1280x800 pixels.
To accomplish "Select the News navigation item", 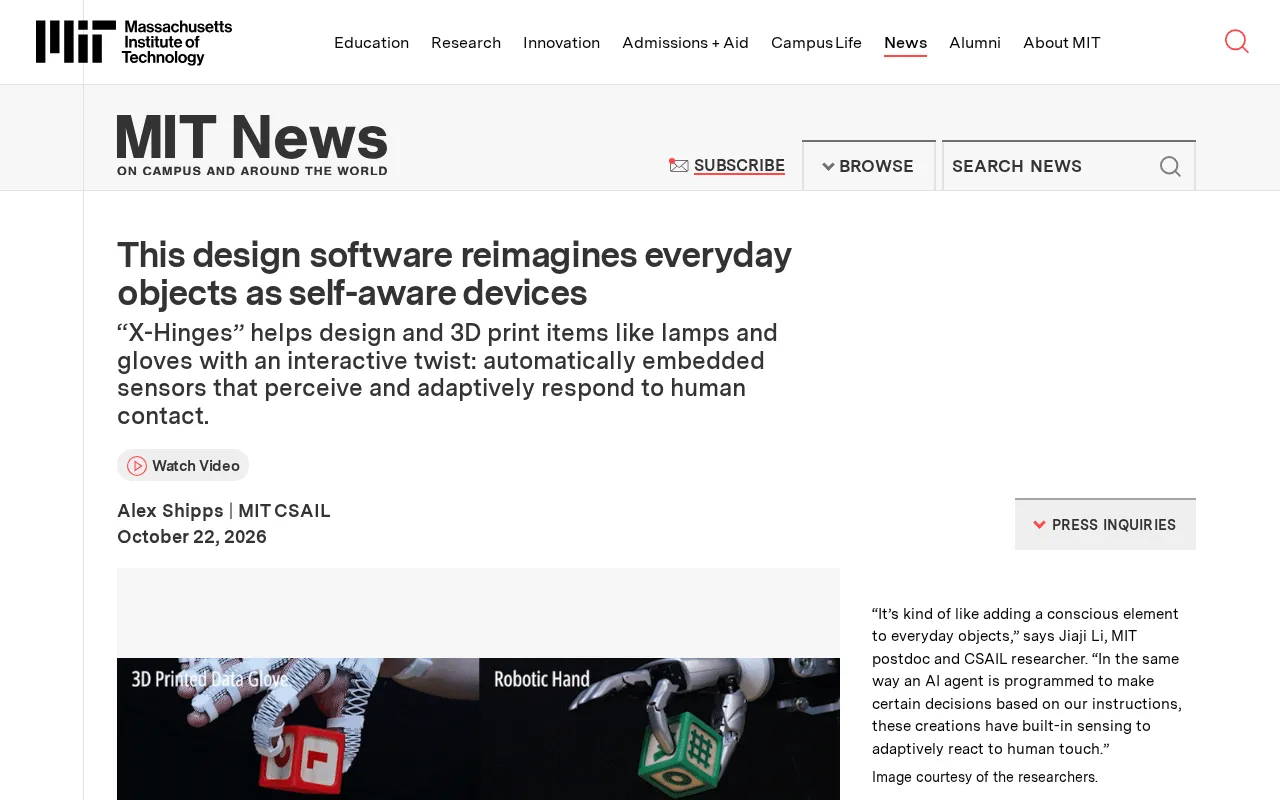I will point(905,43).
